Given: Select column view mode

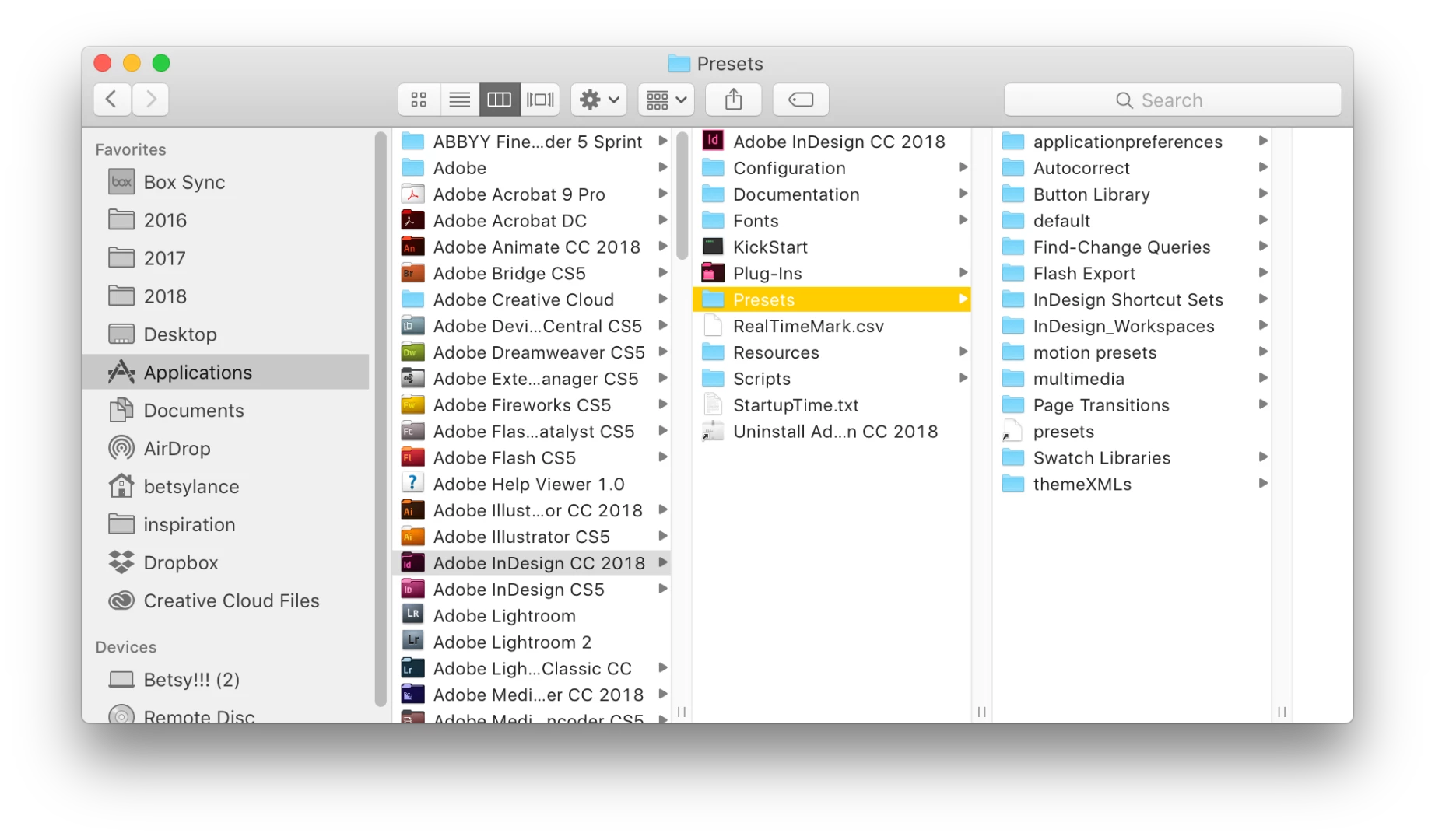Looking at the screenshot, I should pyautogui.click(x=500, y=100).
